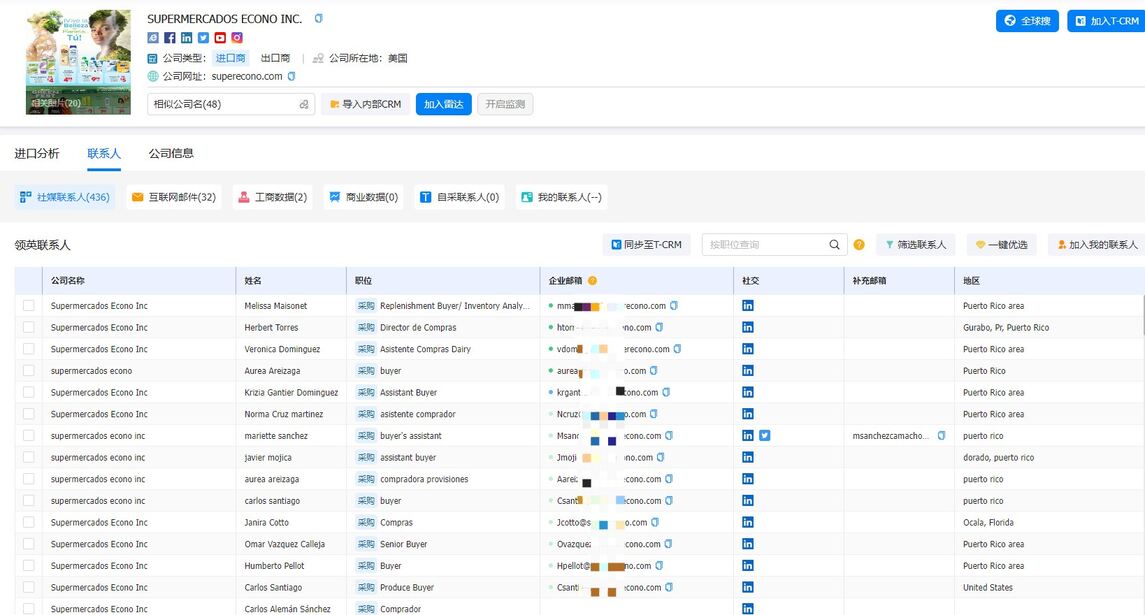Screen dimensions: 1145x615
Task: Select the 进口商 company type tag
Action: pos(231,58)
